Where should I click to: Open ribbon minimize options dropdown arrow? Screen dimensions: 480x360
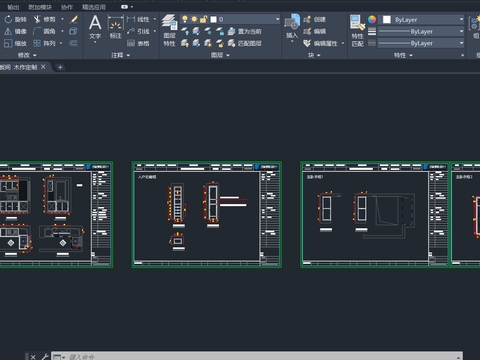[x=132, y=7]
